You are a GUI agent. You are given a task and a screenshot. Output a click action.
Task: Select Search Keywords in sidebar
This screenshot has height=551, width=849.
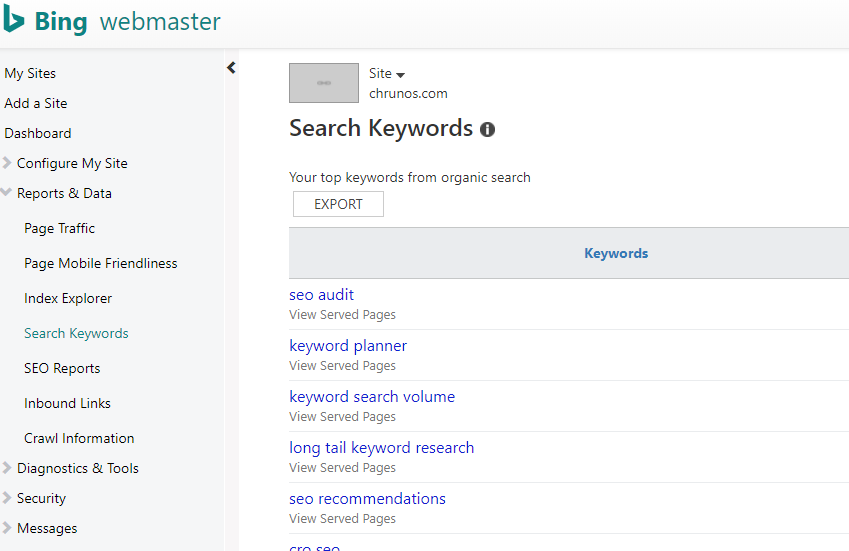pyautogui.click(x=76, y=333)
